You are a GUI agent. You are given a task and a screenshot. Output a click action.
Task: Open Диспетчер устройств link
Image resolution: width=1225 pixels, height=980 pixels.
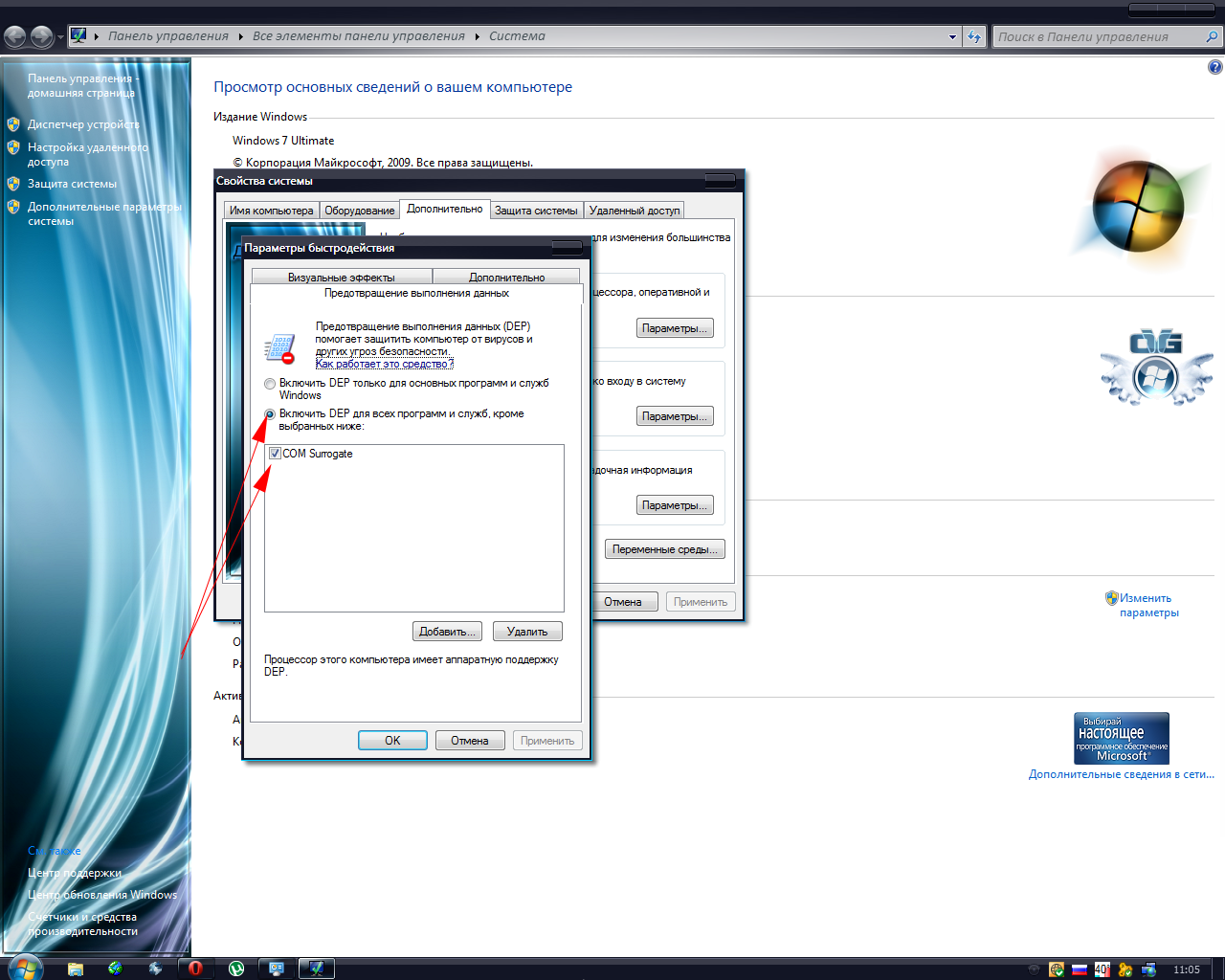[83, 124]
